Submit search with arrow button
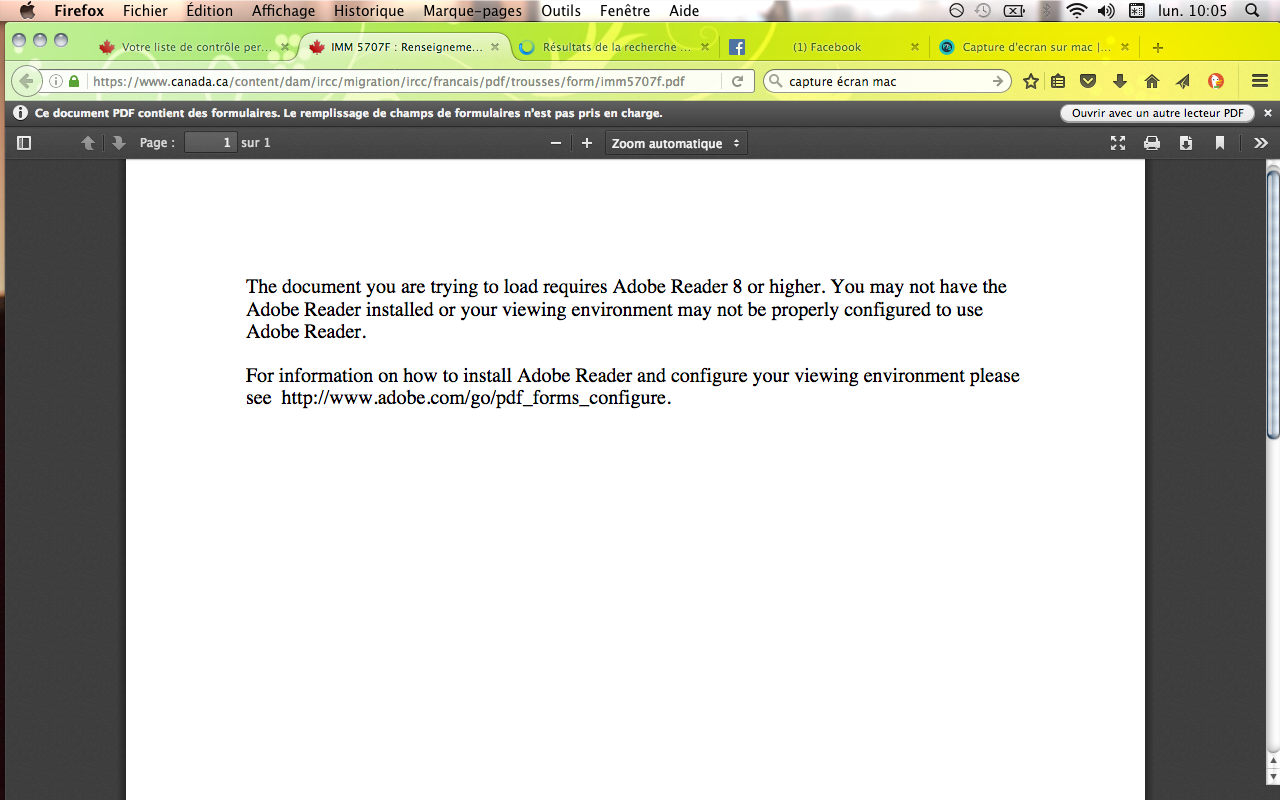This screenshot has height=800, width=1280. click(x=998, y=81)
